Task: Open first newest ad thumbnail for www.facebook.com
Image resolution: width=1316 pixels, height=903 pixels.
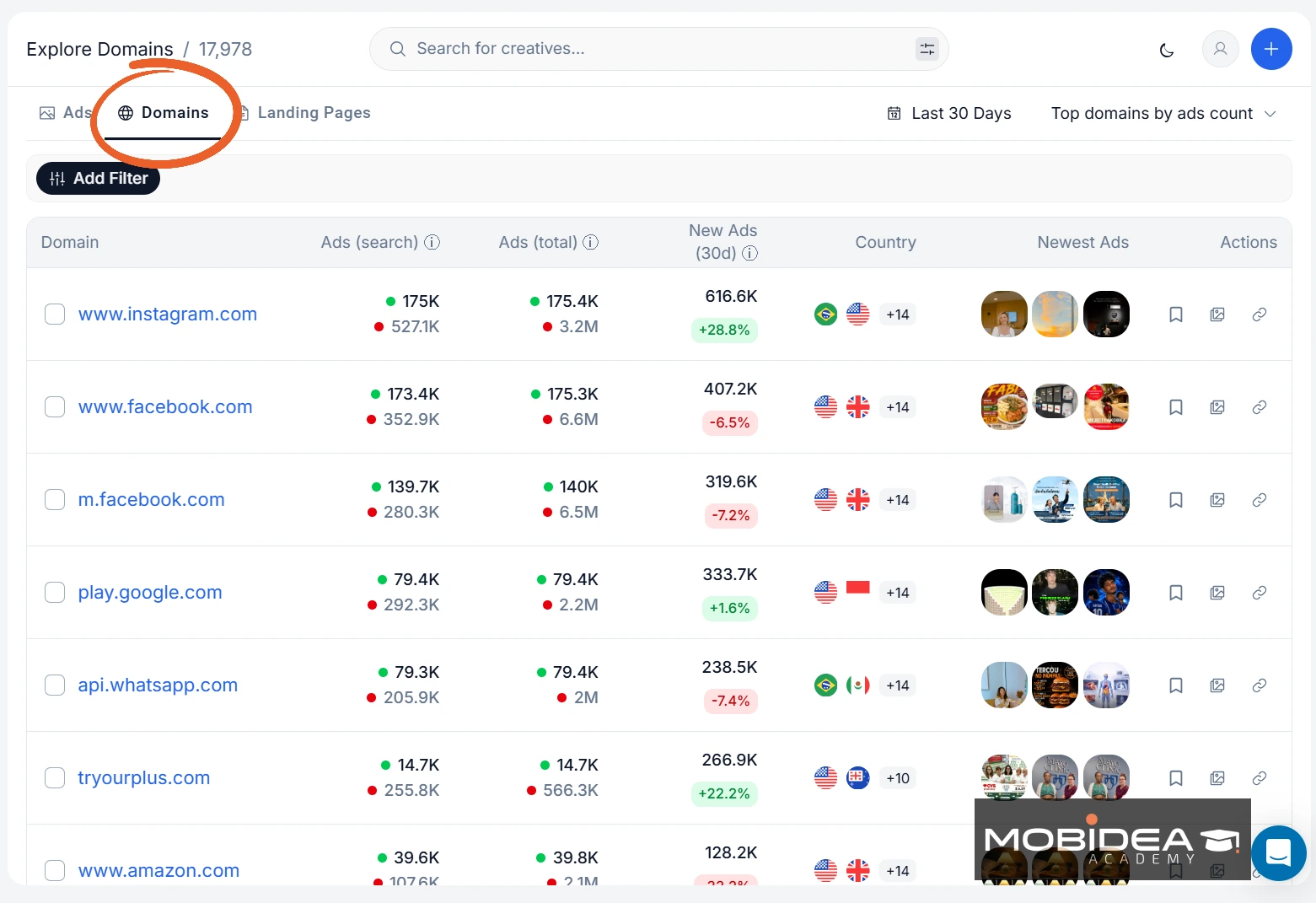Action: 1004,407
